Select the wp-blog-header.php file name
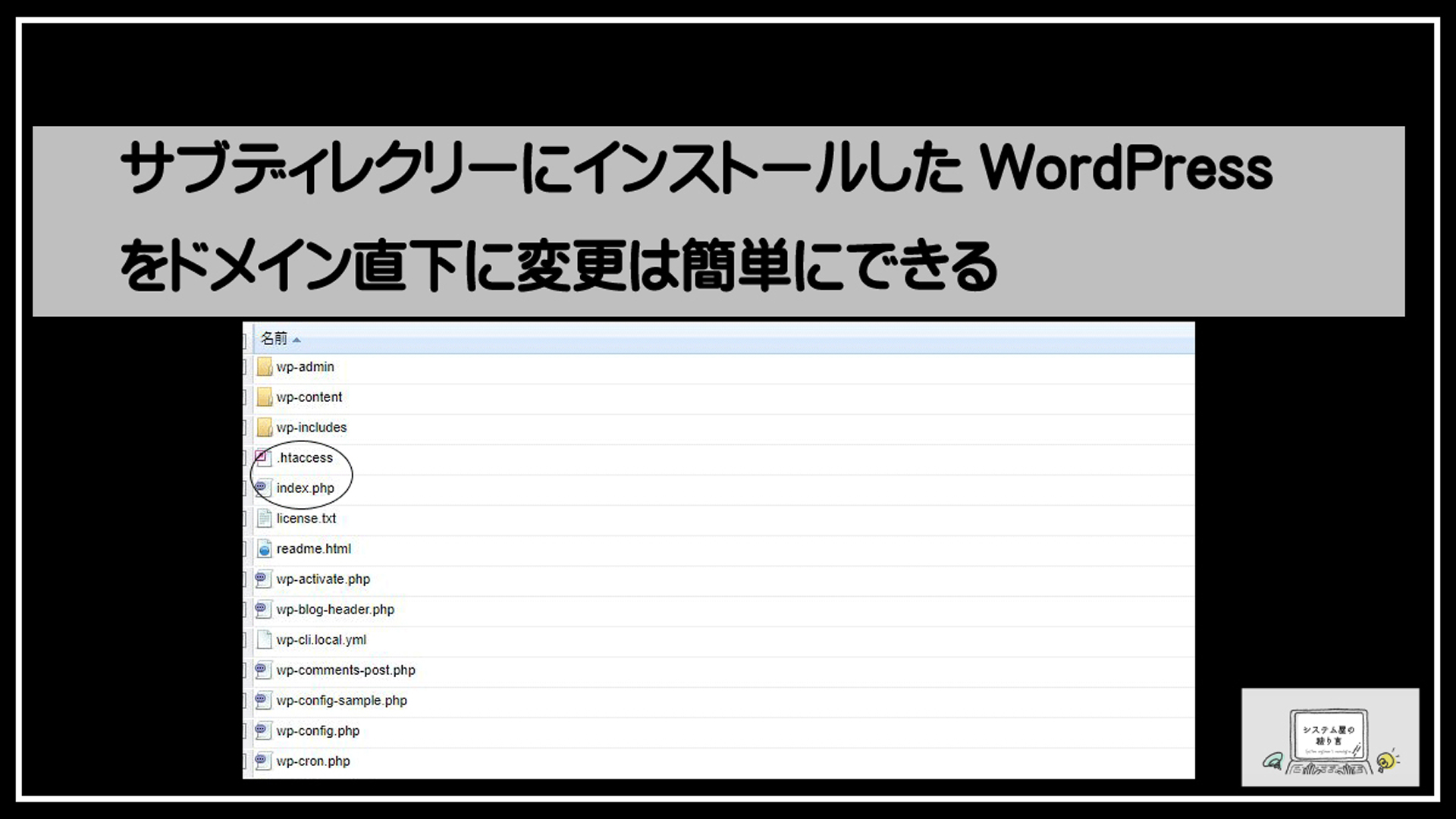The image size is (1456, 819). (335, 610)
